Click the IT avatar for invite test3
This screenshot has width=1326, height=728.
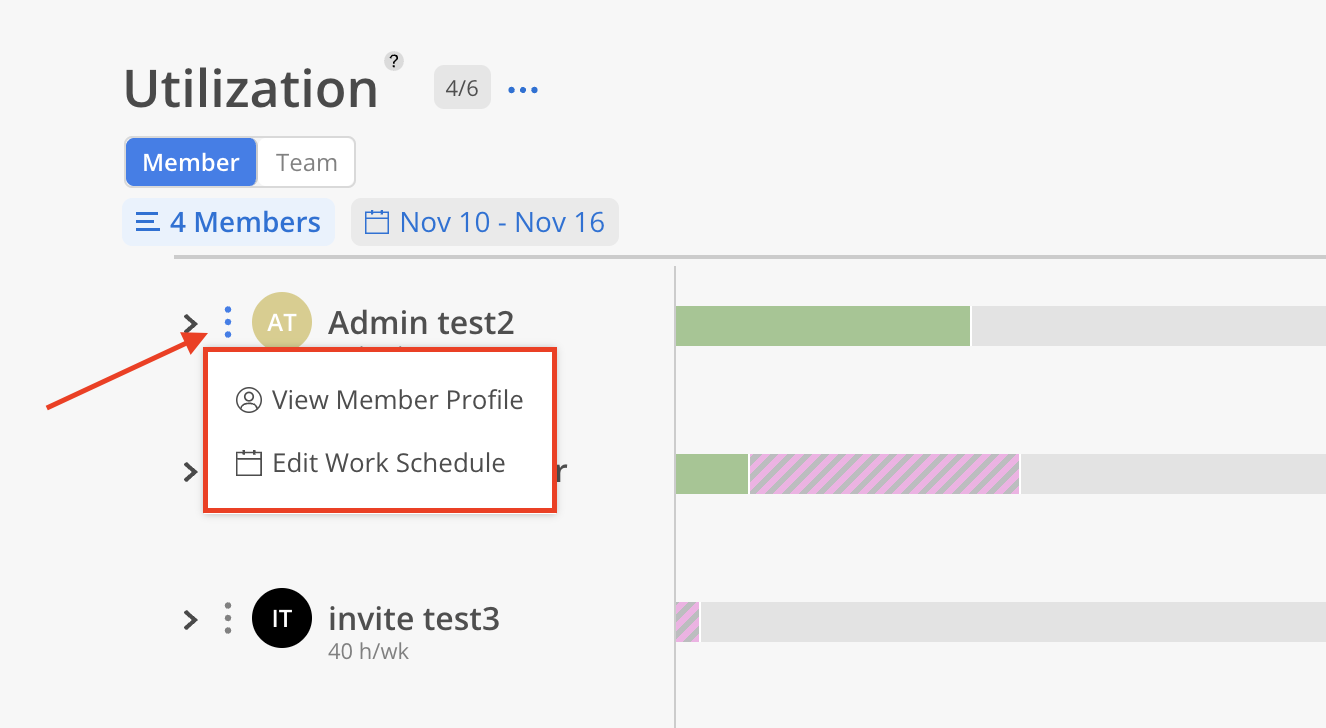282,618
